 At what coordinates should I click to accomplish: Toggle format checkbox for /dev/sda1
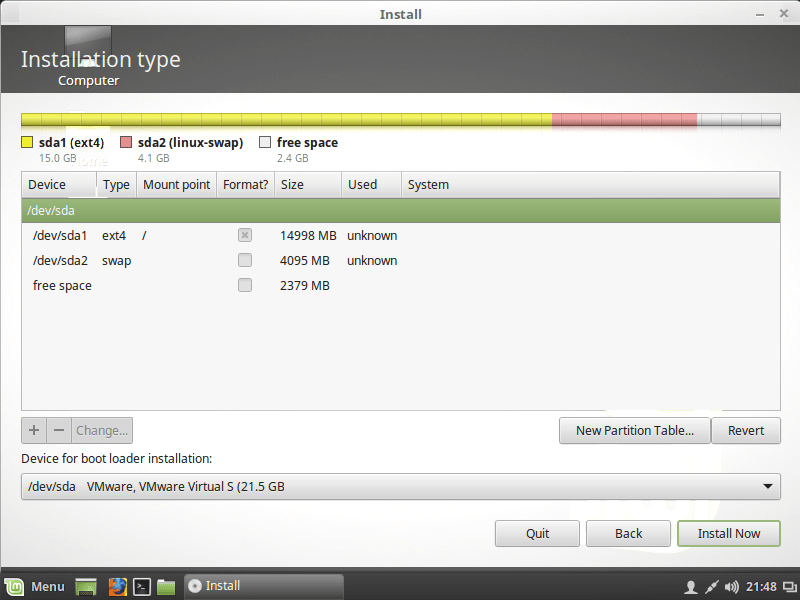tap(245, 235)
